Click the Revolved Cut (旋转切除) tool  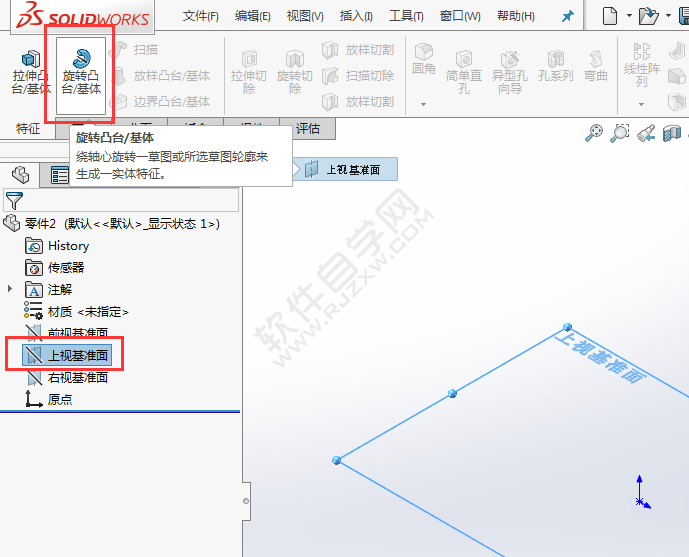(x=295, y=72)
